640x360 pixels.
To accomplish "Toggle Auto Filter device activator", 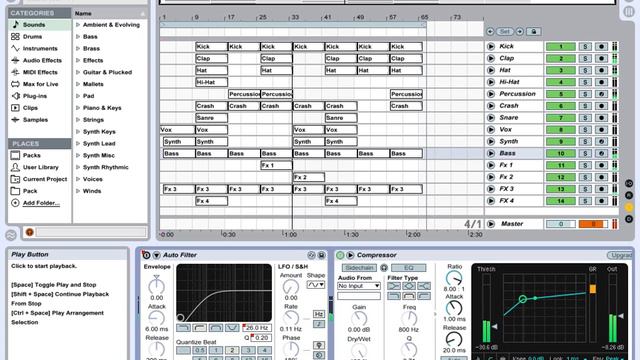I will [x=146, y=255].
